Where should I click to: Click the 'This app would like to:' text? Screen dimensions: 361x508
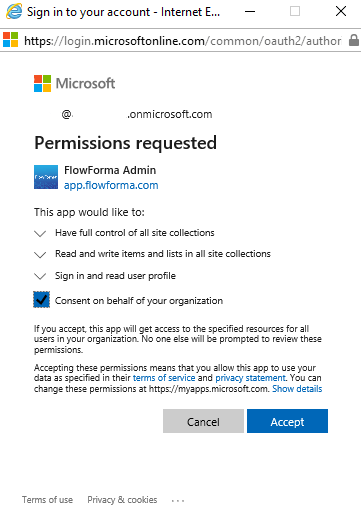click(89, 212)
